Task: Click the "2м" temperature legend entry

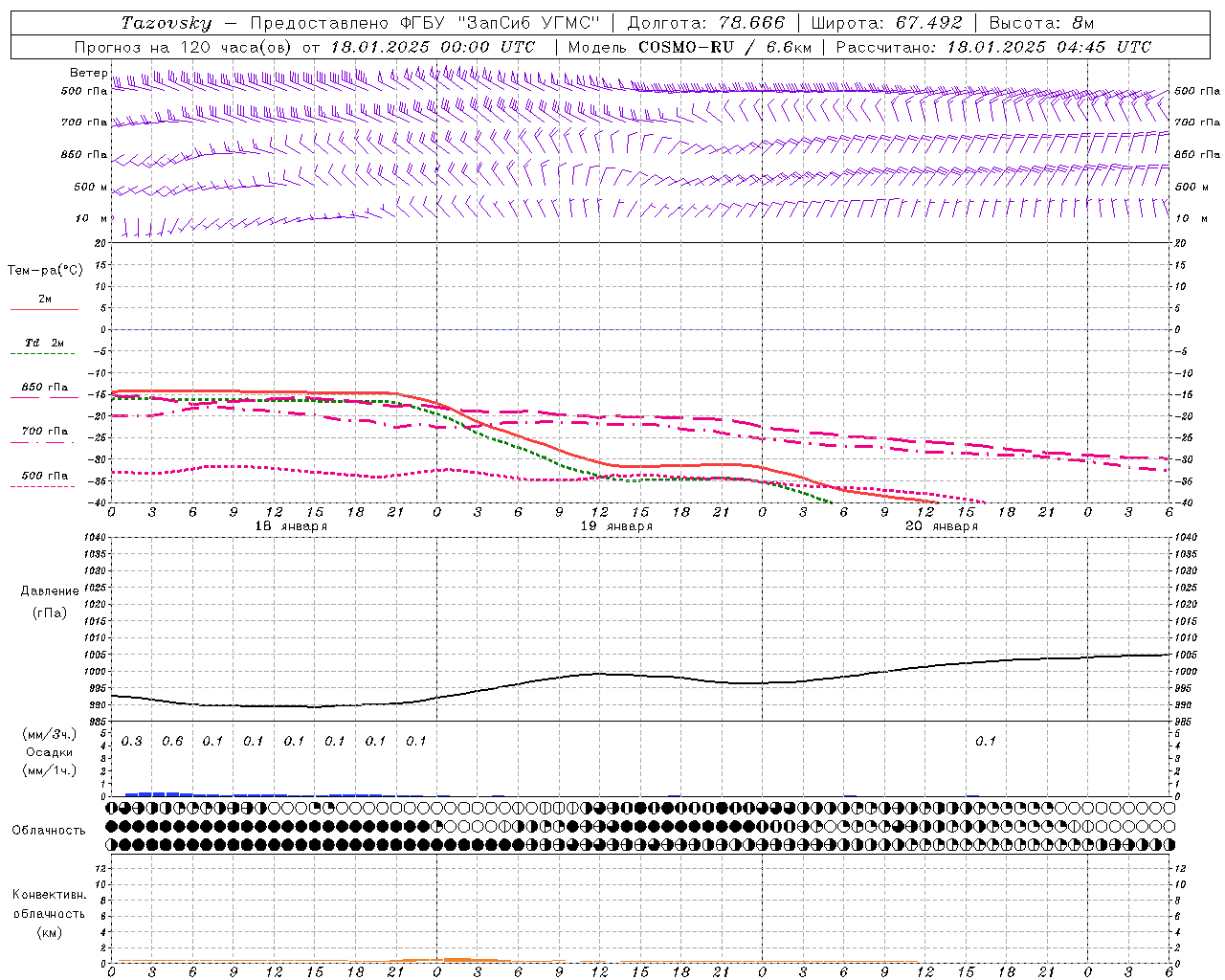Action: (x=45, y=300)
